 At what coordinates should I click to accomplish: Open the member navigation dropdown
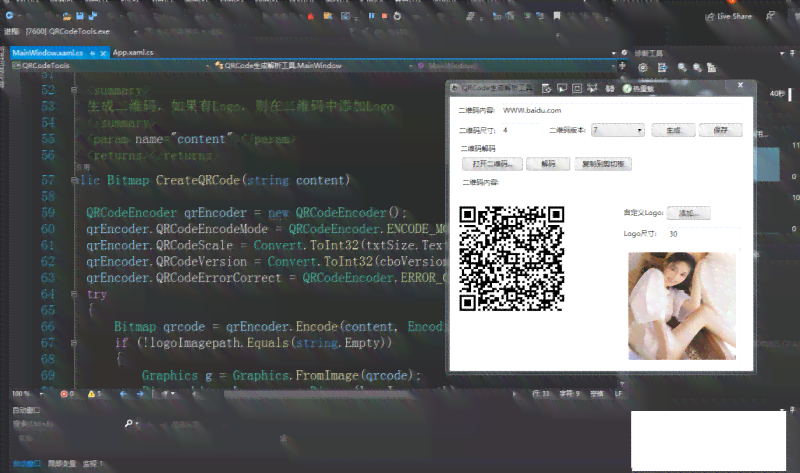[x=516, y=66]
